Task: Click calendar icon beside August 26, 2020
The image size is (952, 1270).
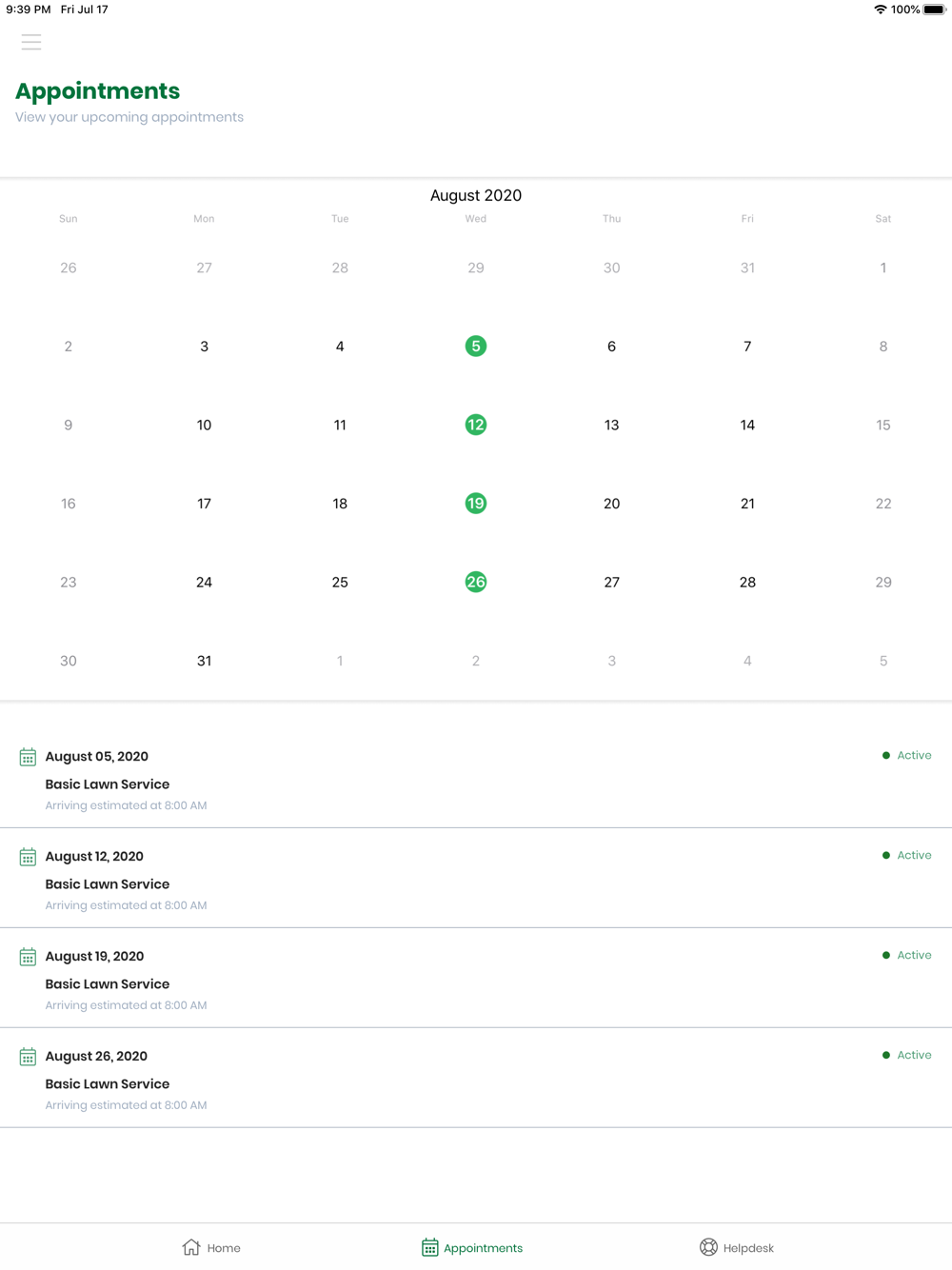Action: click(28, 1057)
